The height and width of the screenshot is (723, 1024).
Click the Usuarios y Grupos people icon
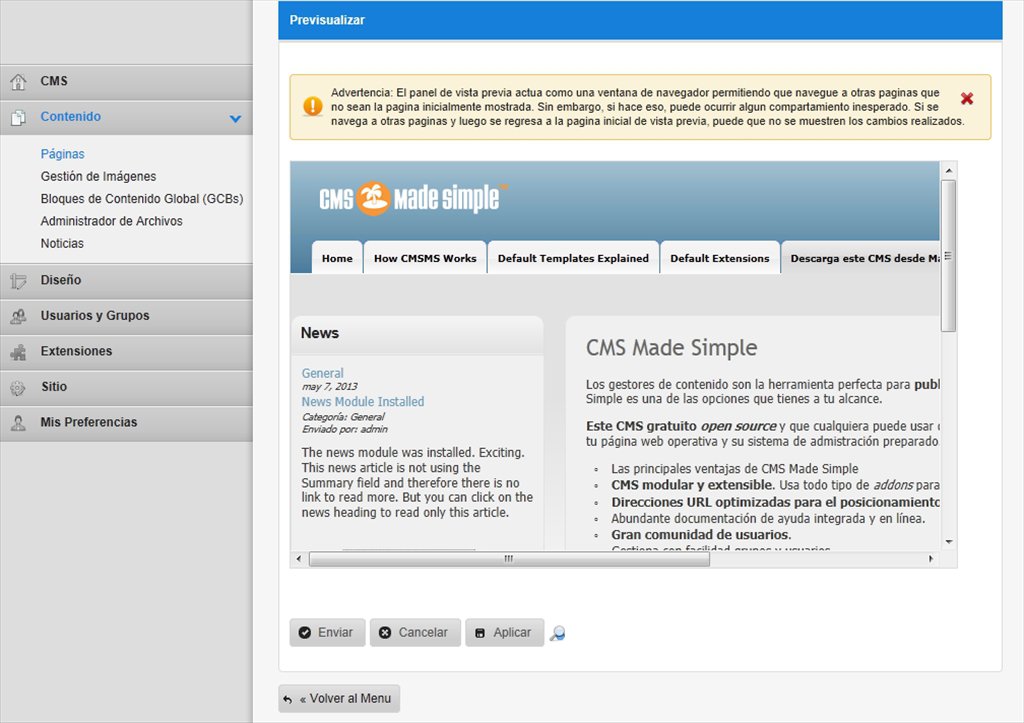tap(18, 316)
